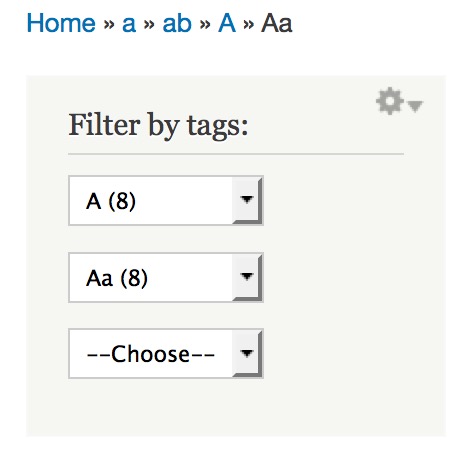Go to the Home breadcrumb link

(x=61, y=23)
